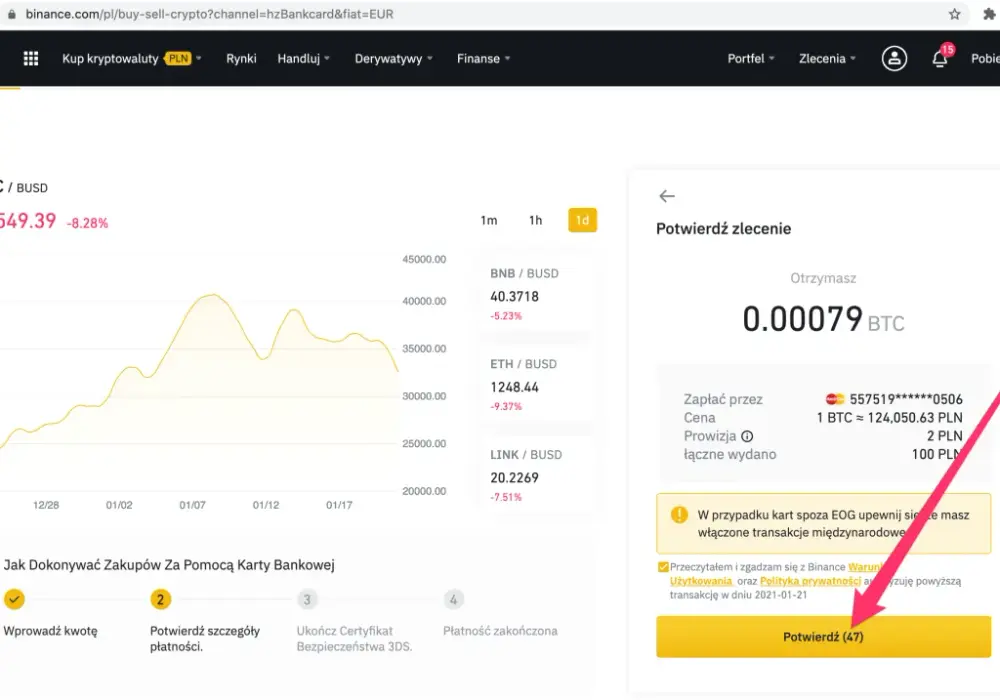Open the Użytkowania terms link

tap(700, 581)
